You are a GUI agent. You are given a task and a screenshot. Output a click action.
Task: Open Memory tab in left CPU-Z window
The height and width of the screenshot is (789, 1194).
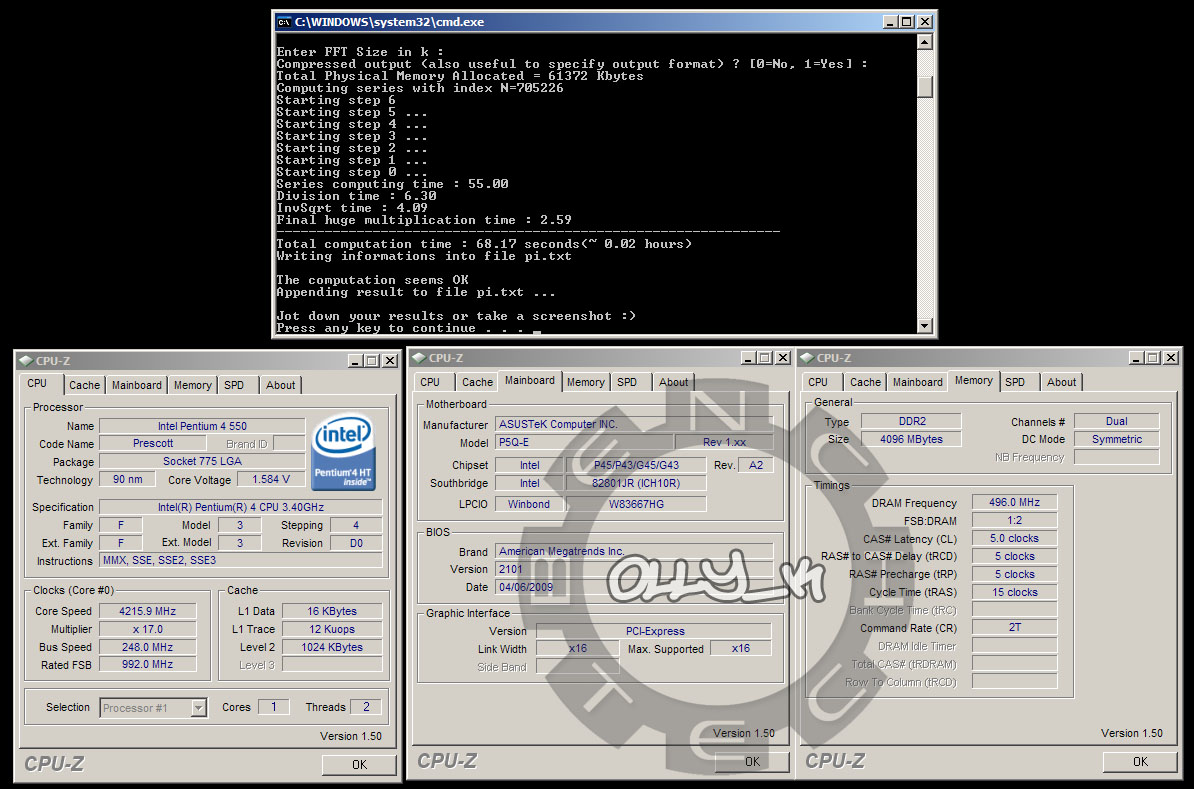[x=193, y=385]
